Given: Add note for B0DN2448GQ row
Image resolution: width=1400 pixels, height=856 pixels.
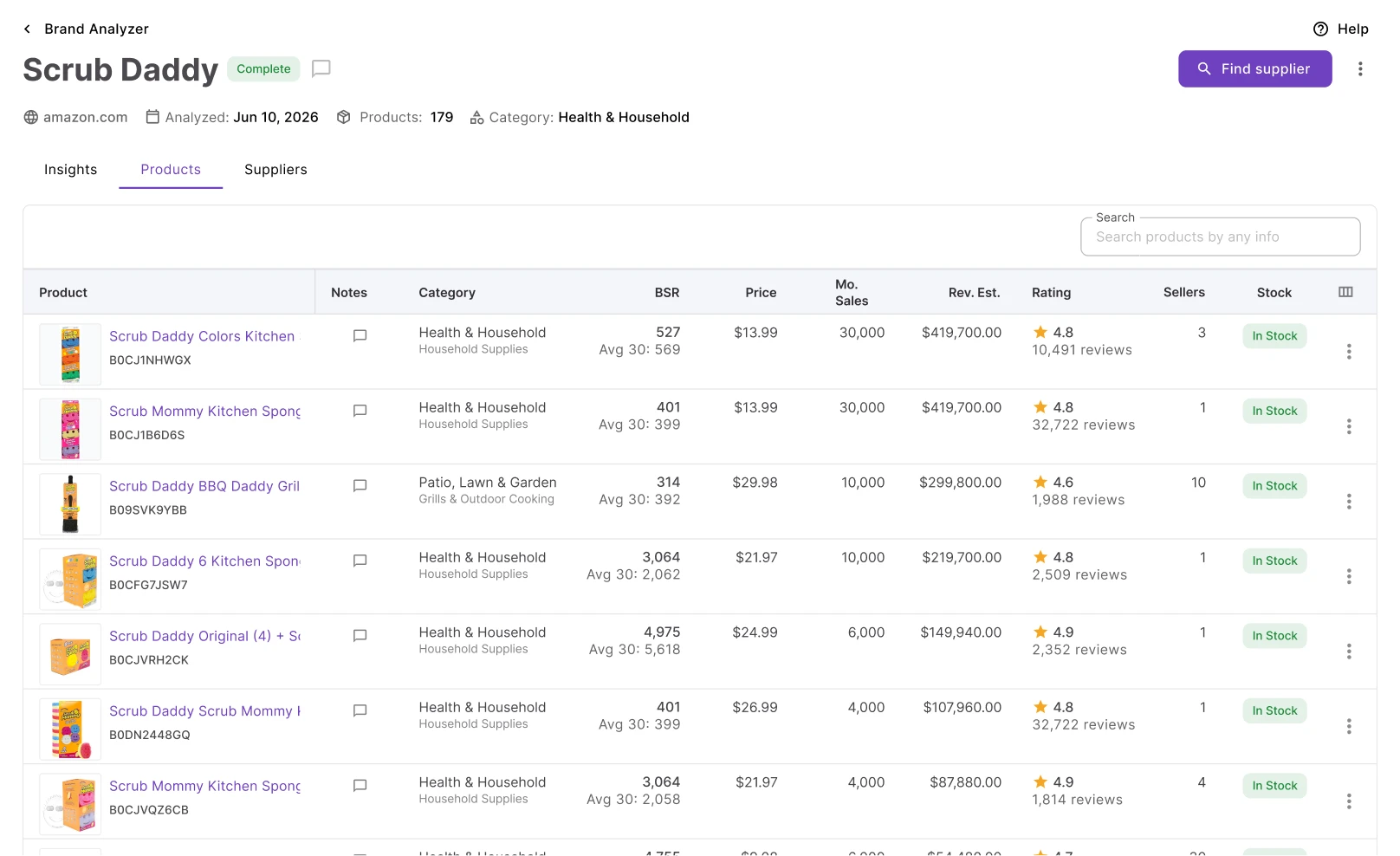Looking at the screenshot, I should [360, 710].
